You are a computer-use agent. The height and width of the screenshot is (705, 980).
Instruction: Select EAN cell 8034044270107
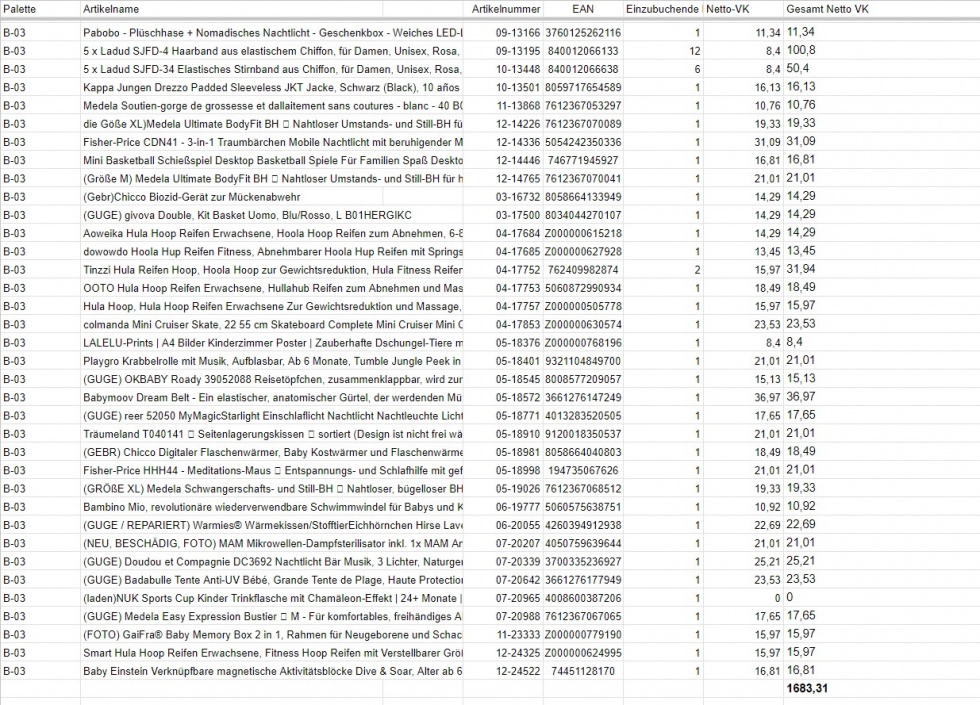click(x=583, y=214)
